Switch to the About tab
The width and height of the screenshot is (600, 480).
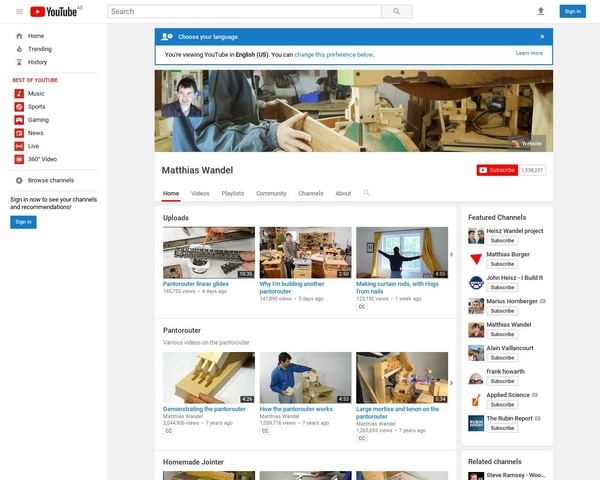343,193
